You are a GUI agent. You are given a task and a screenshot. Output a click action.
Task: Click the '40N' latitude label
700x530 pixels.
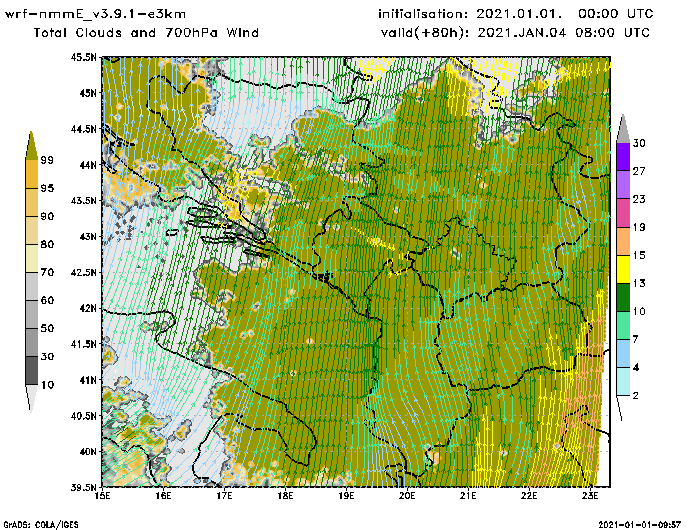coord(88,451)
